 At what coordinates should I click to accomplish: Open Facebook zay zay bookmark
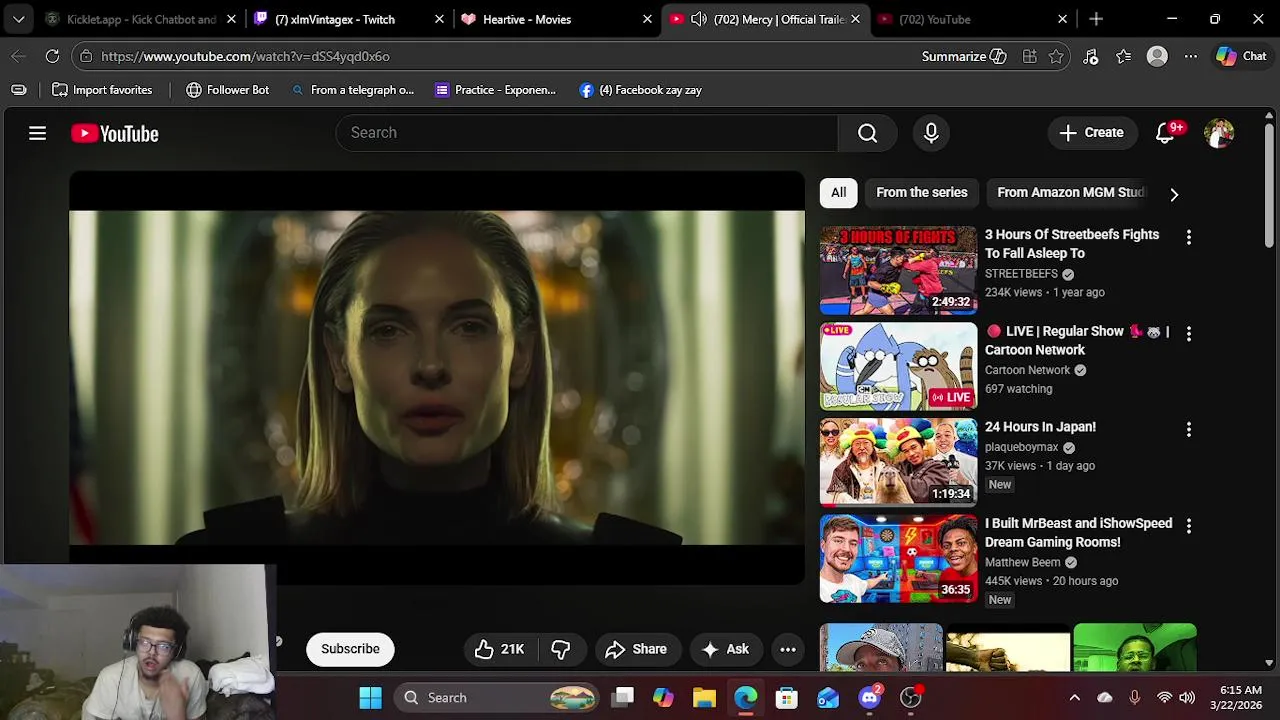coord(641,90)
